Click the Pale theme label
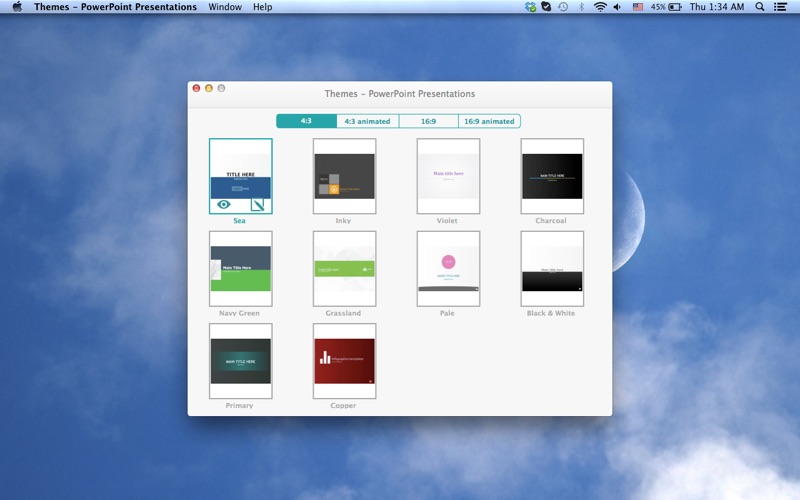Image resolution: width=800 pixels, height=500 pixels. coord(447,313)
